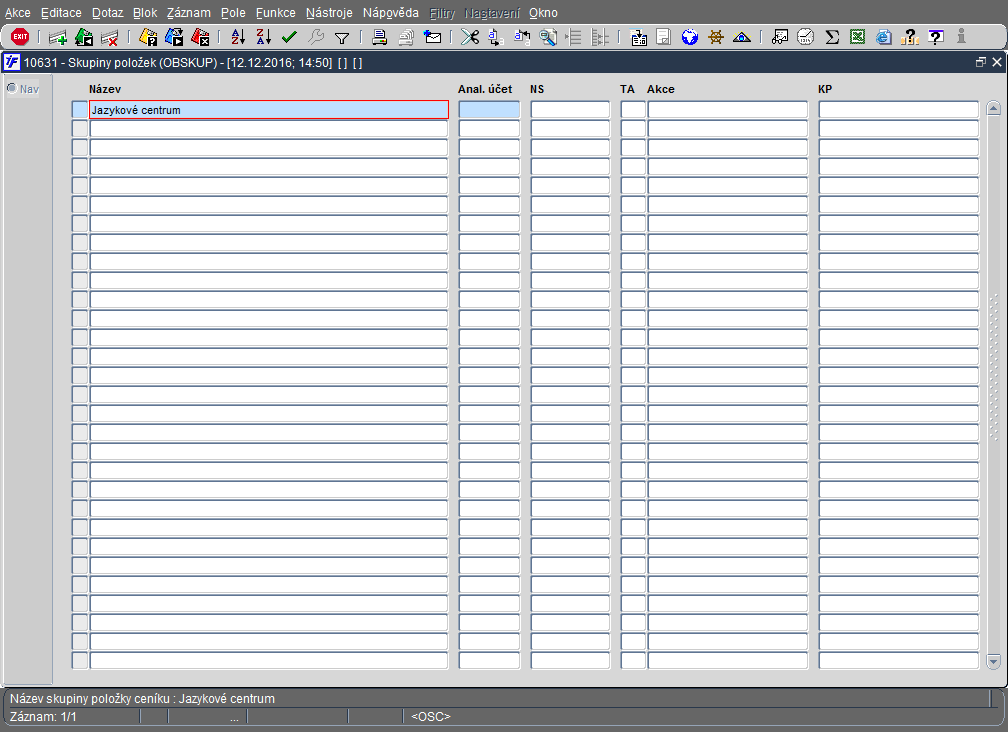Click the window question-mark context help icon

coord(936,37)
